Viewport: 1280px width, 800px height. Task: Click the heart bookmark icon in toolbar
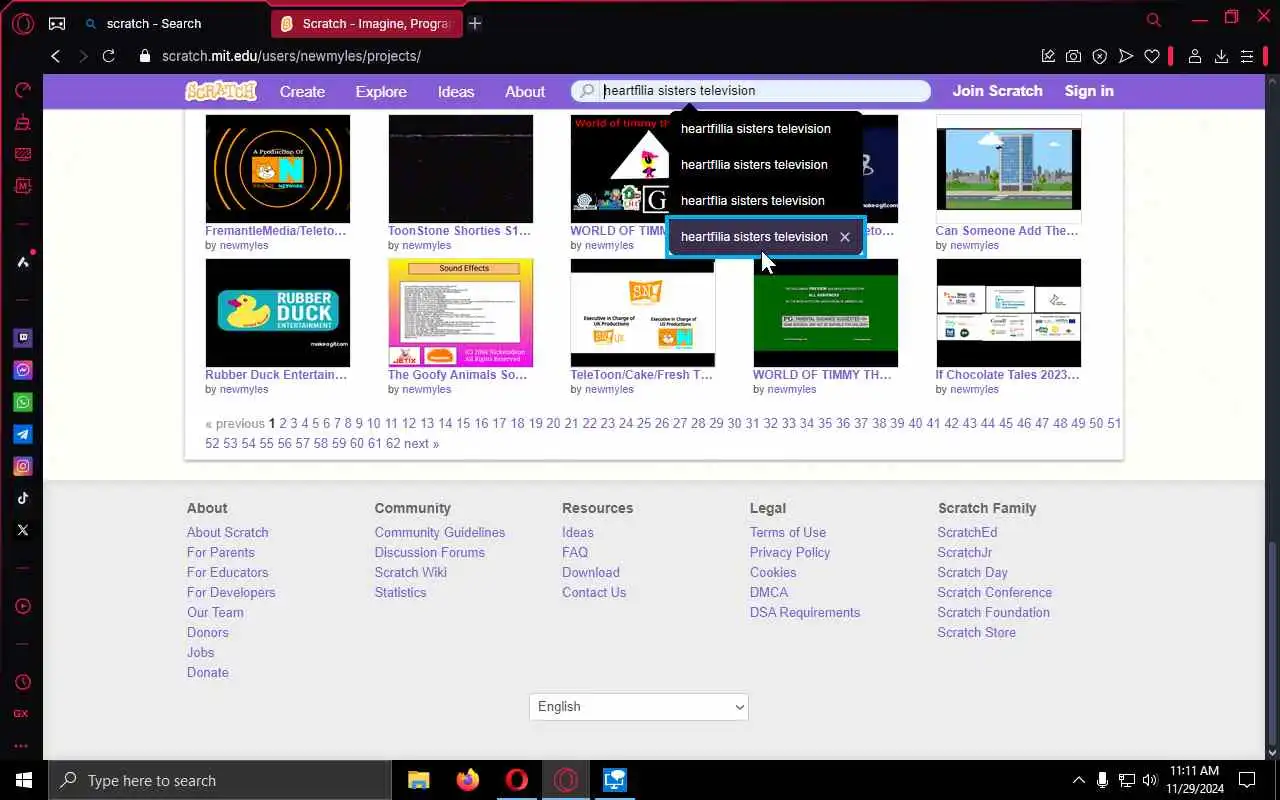(1152, 57)
